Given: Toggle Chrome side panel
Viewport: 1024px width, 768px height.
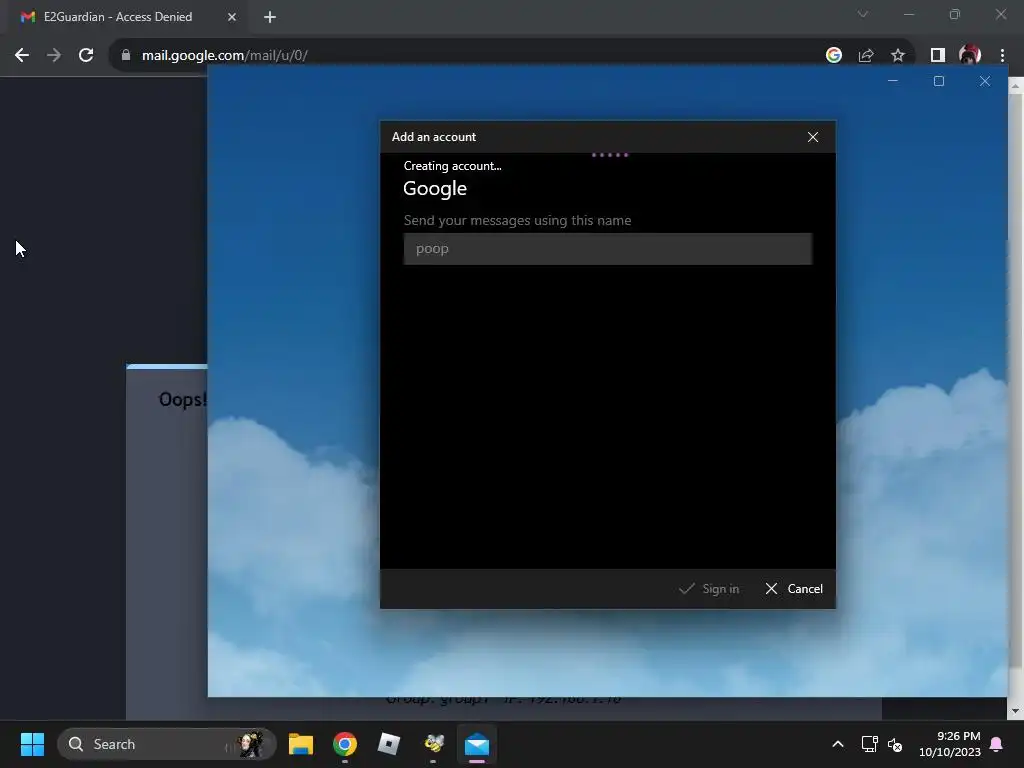Looking at the screenshot, I should click(938, 56).
